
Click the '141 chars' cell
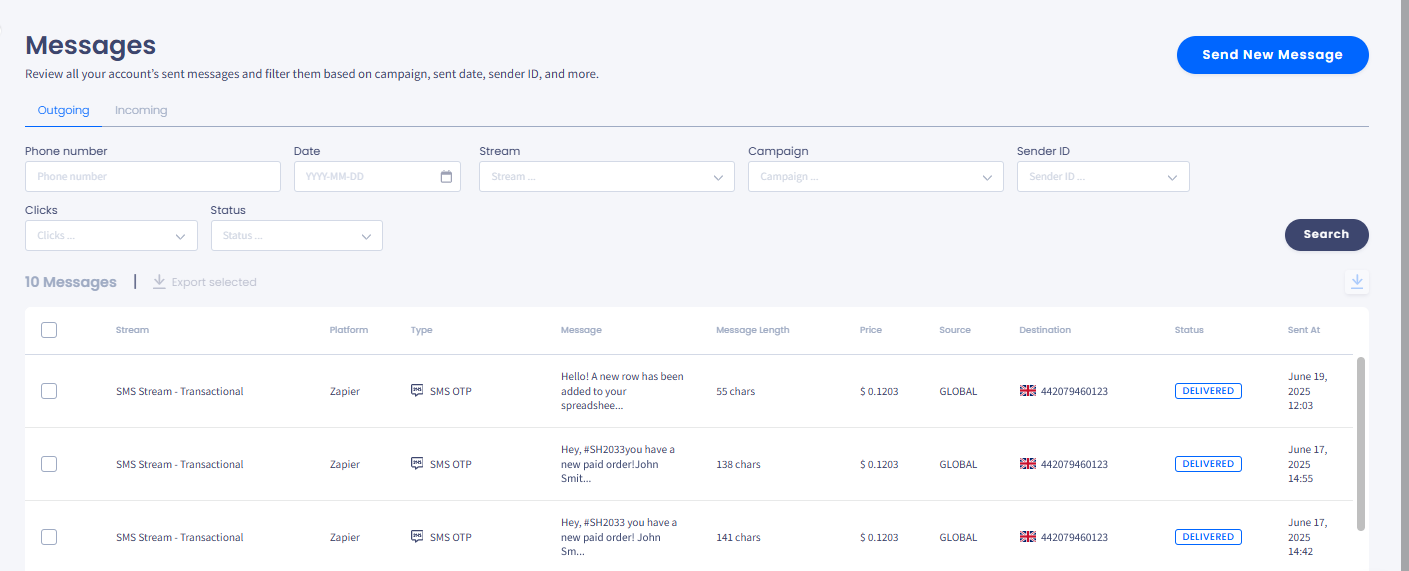pos(738,537)
